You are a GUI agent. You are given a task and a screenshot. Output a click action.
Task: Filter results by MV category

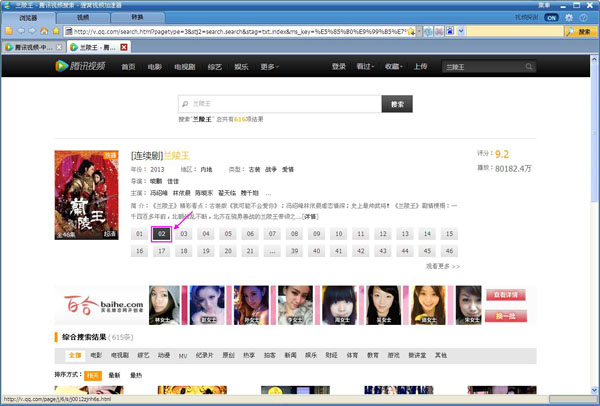(183, 356)
